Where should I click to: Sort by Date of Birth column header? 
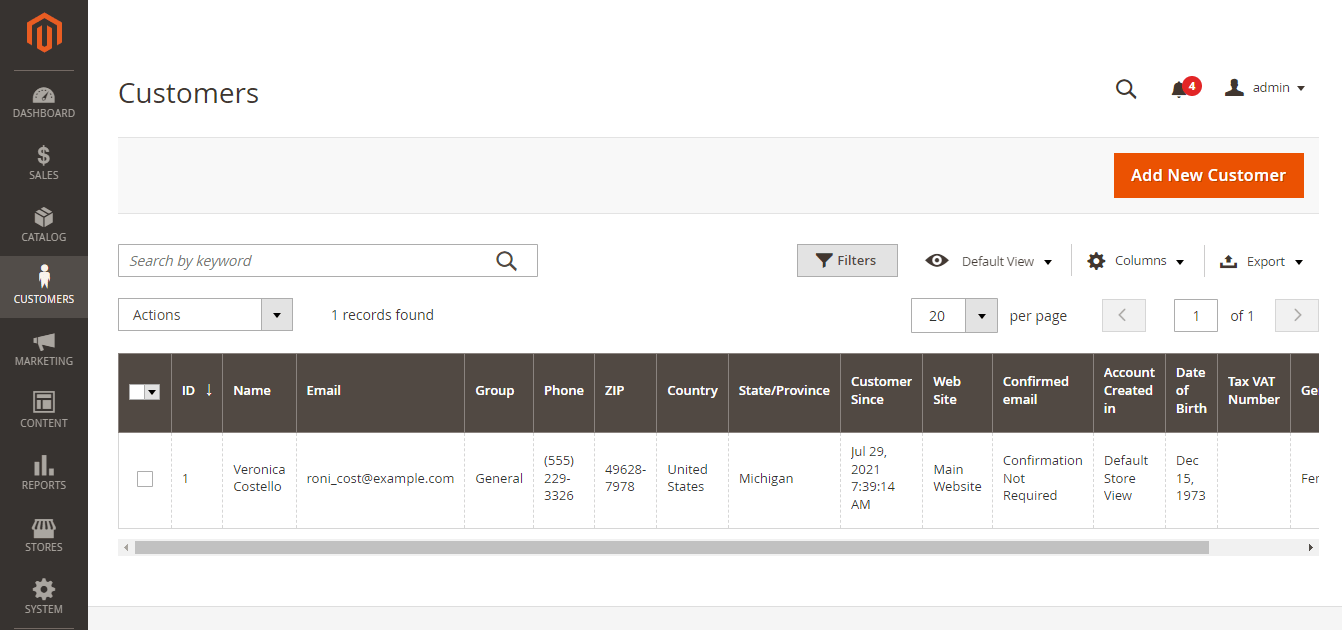point(1191,391)
